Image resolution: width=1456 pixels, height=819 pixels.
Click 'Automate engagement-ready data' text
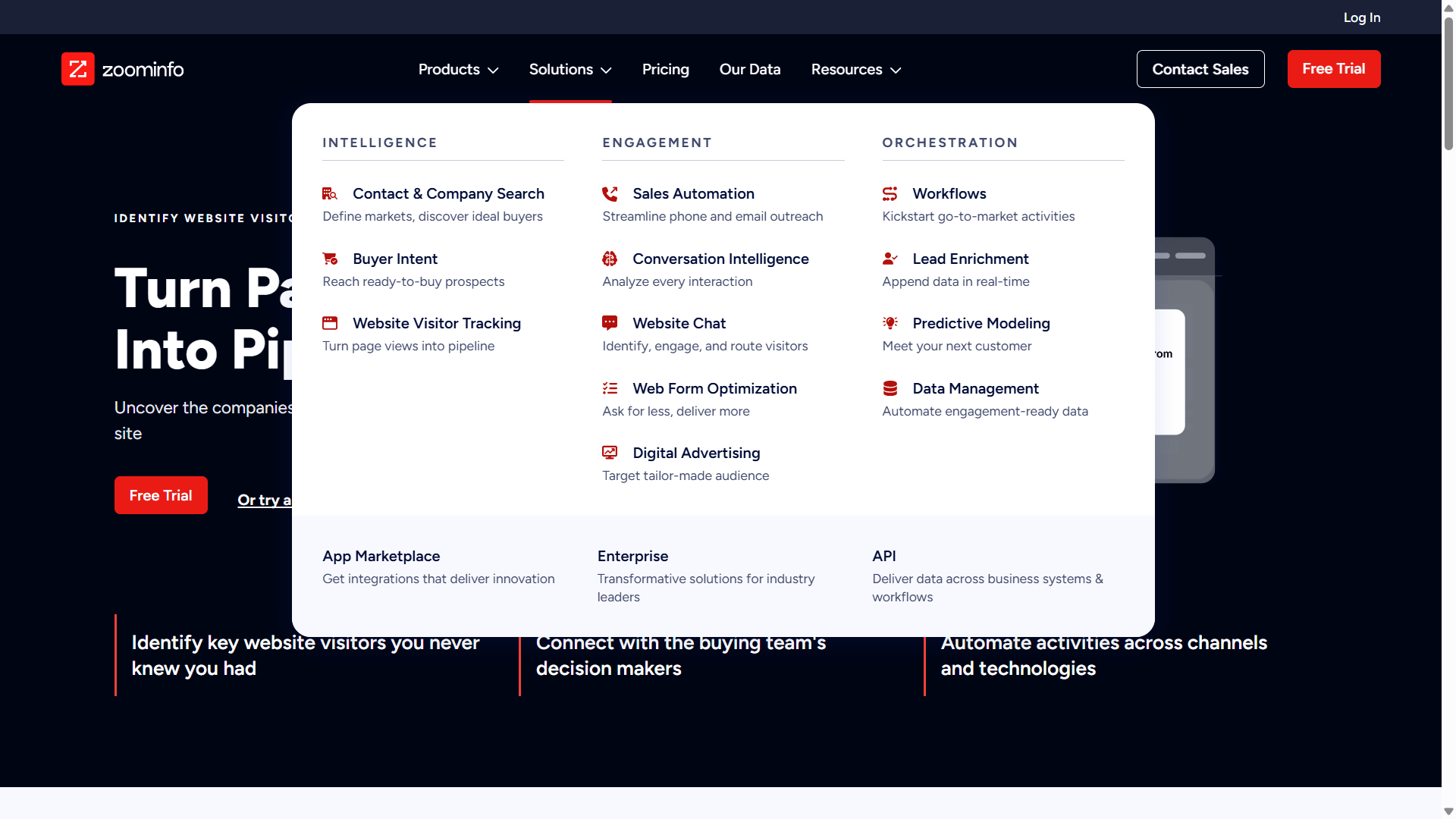pyautogui.click(x=985, y=411)
